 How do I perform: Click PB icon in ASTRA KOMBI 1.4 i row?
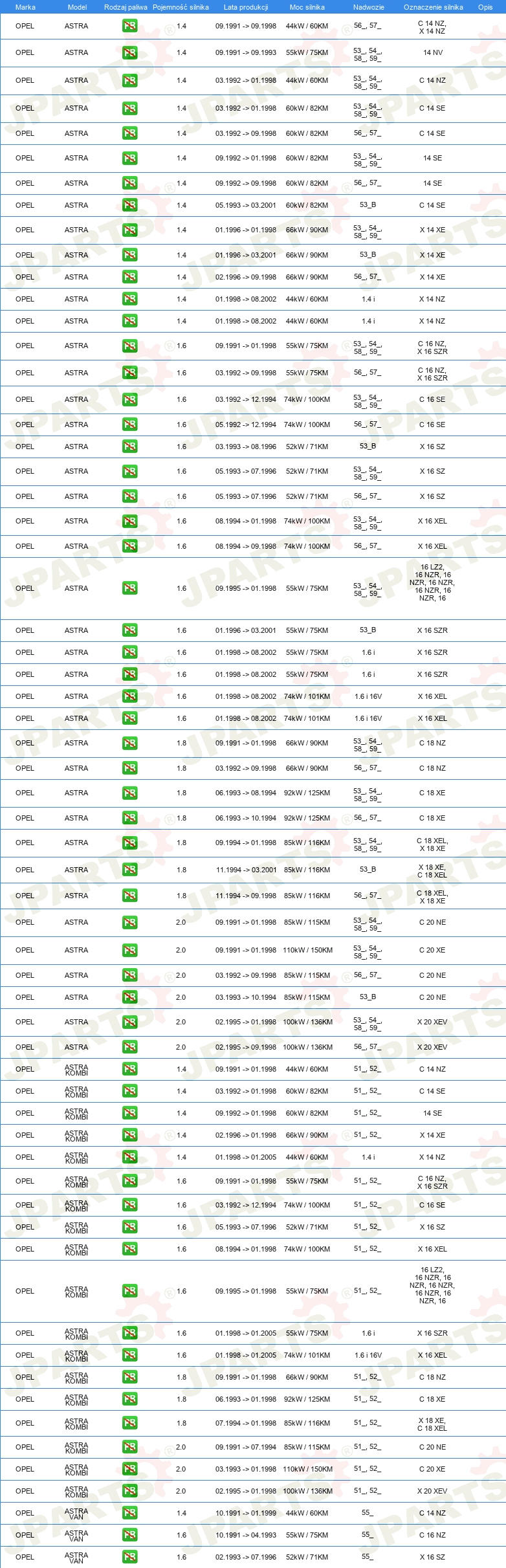(129, 1157)
